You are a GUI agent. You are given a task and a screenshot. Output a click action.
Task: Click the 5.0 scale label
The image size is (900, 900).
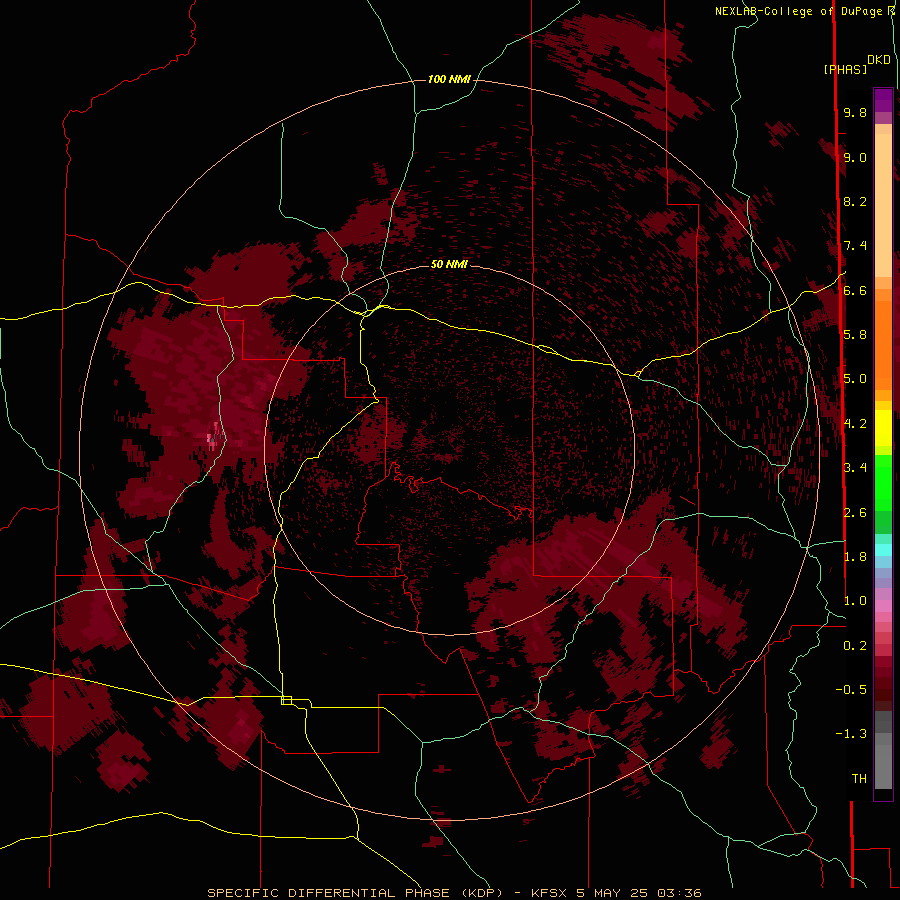click(x=855, y=379)
